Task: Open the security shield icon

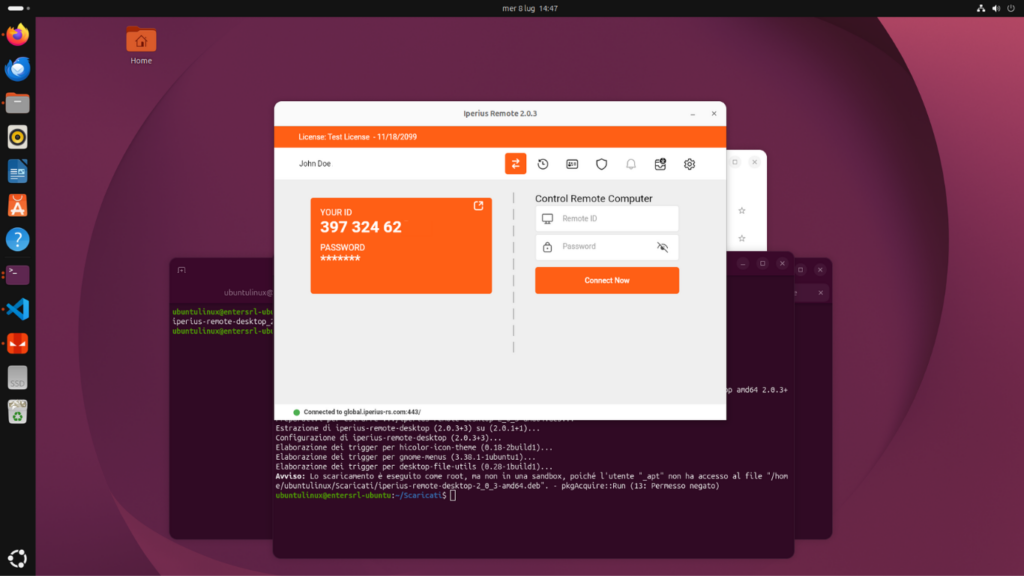Action: coord(601,164)
